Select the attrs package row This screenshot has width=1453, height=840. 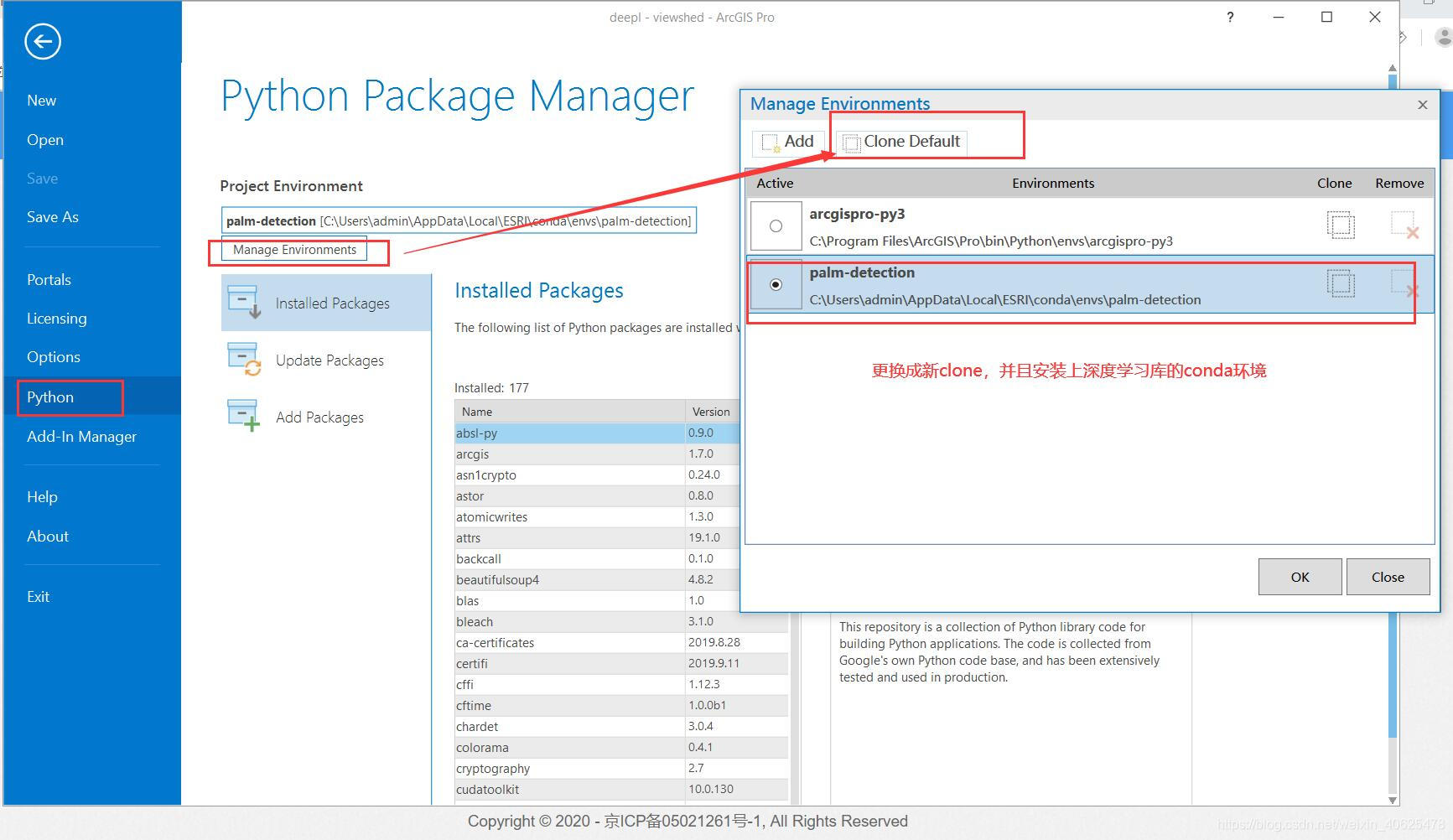pos(597,538)
